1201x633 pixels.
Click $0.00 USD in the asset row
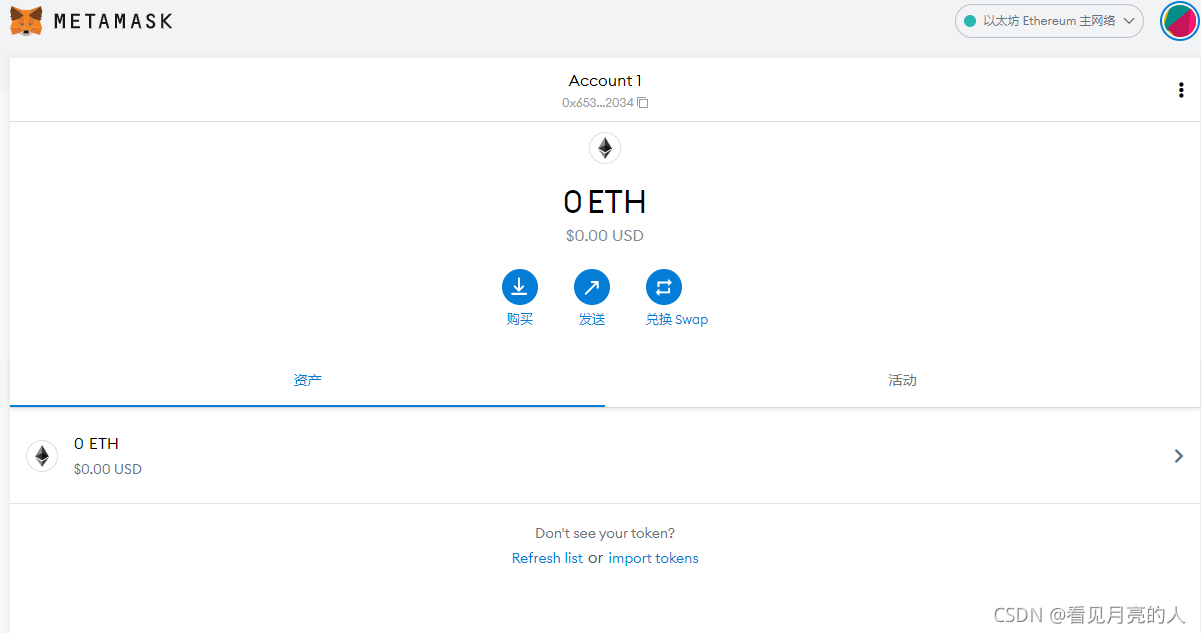[x=108, y=469]
